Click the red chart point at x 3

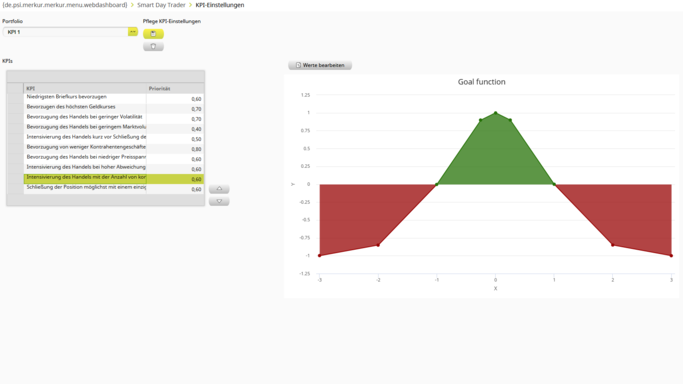[x=671, y=256]
